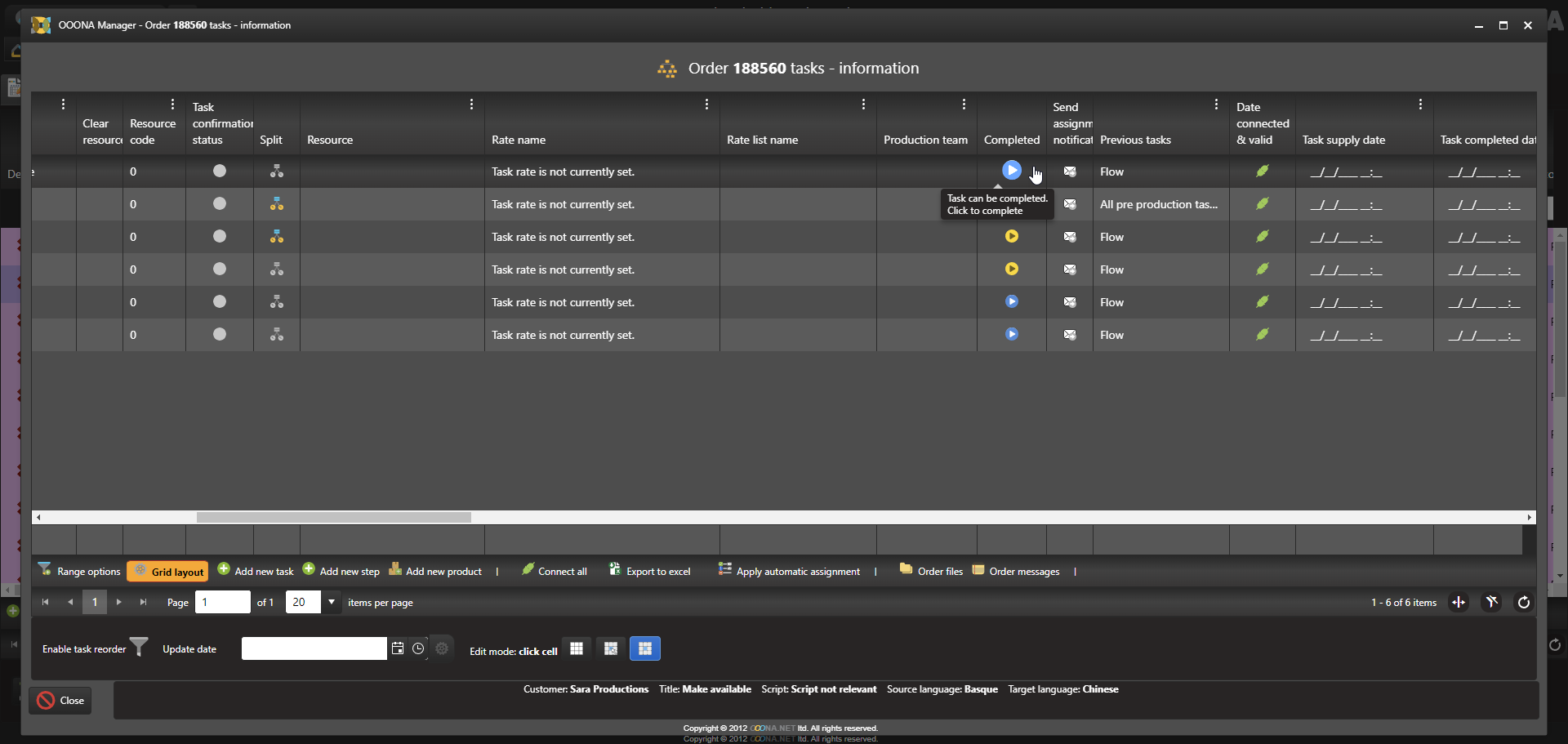The image size is (1568, 744).
Task: Open Range options
Action: pos(79,572)
